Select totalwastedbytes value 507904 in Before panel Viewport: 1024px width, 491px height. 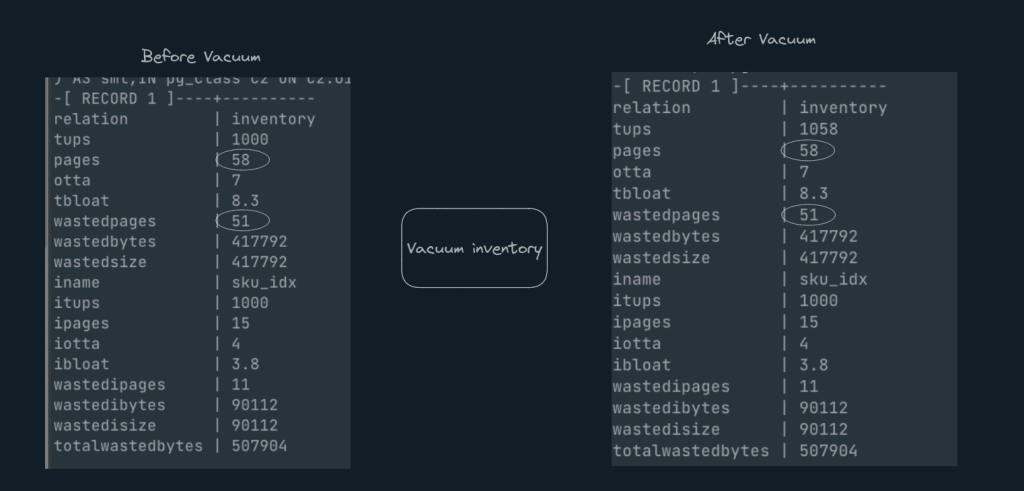[259, 446]
